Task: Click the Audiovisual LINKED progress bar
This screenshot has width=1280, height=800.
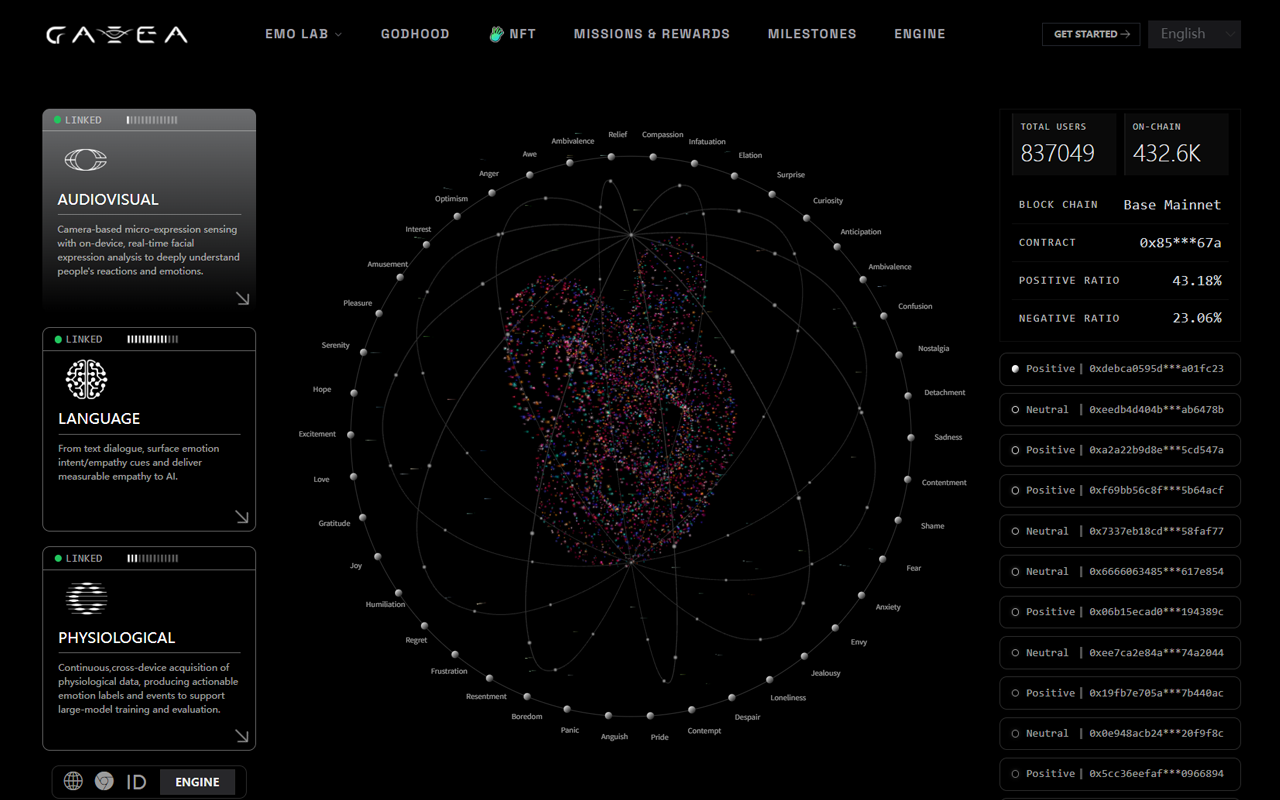Action: pos(152,120)
